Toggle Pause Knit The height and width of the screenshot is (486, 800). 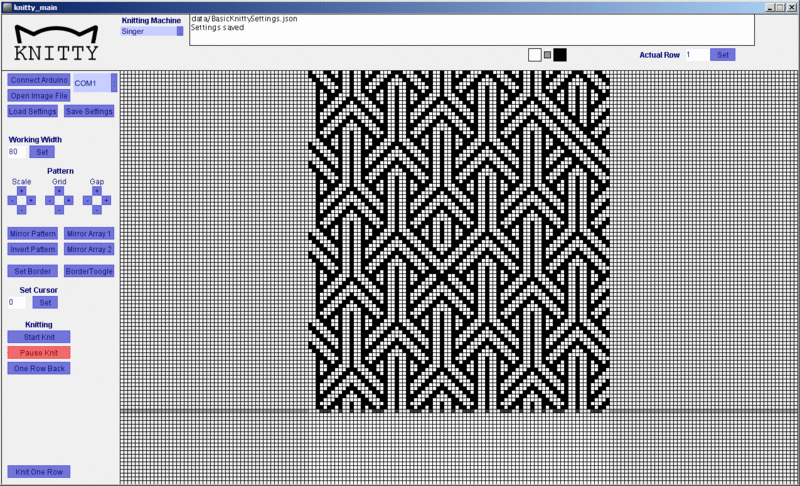[39, 353]
